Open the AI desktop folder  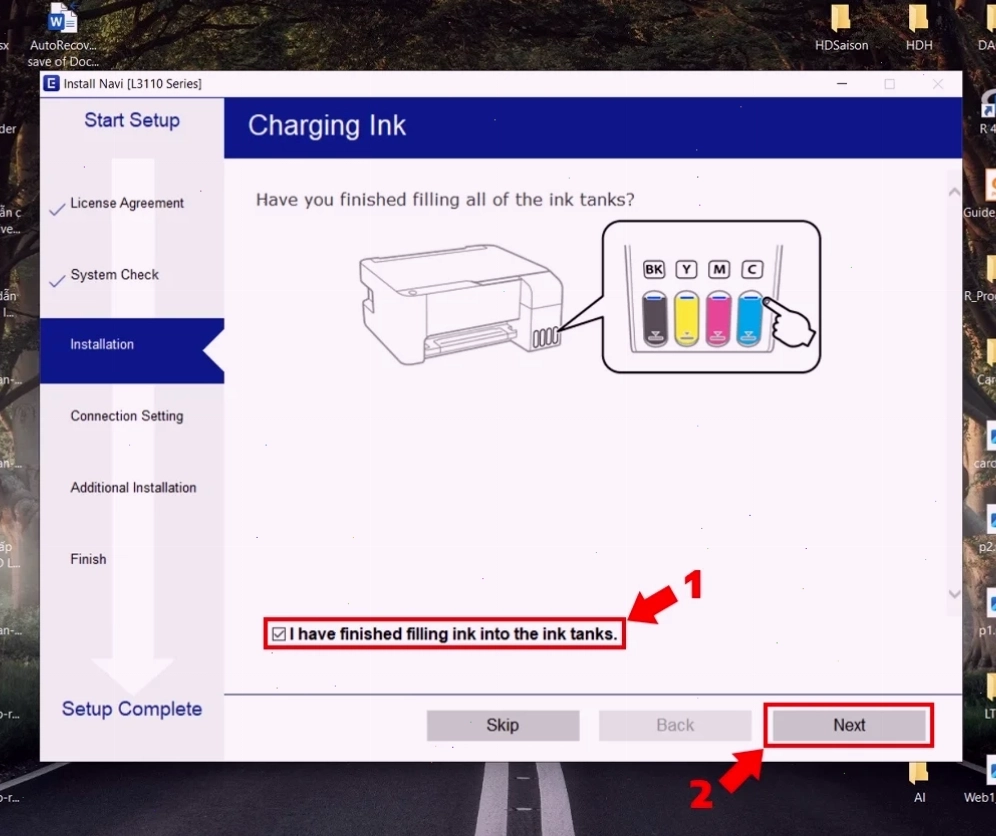pyautogui.click(x=919, y=783)
